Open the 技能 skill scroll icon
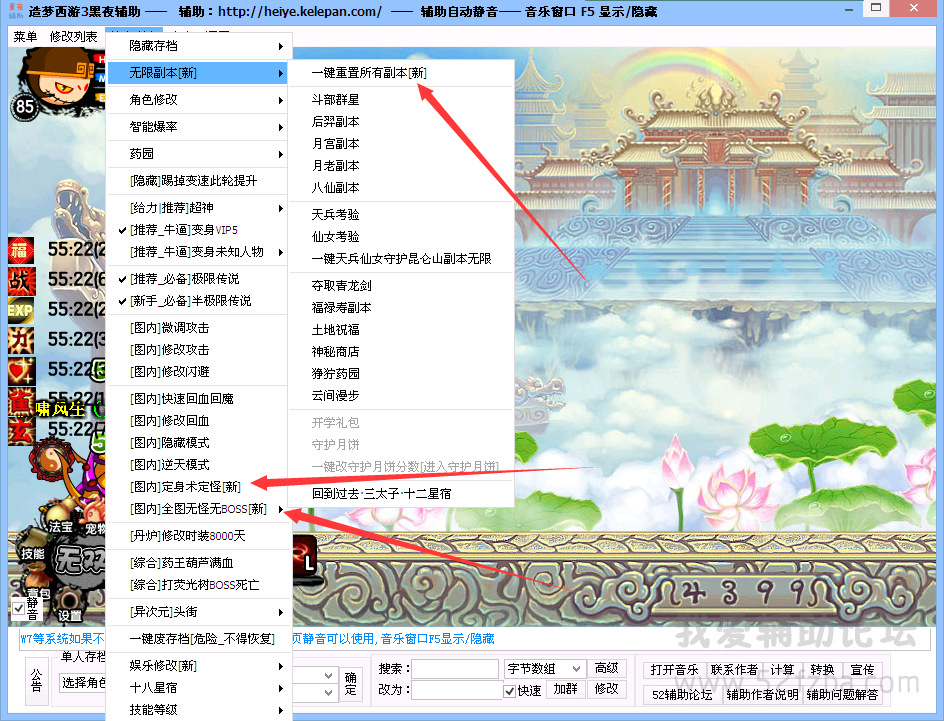This screenshot has height=721, width=944. pyautogui.click(x=31, y=551)
